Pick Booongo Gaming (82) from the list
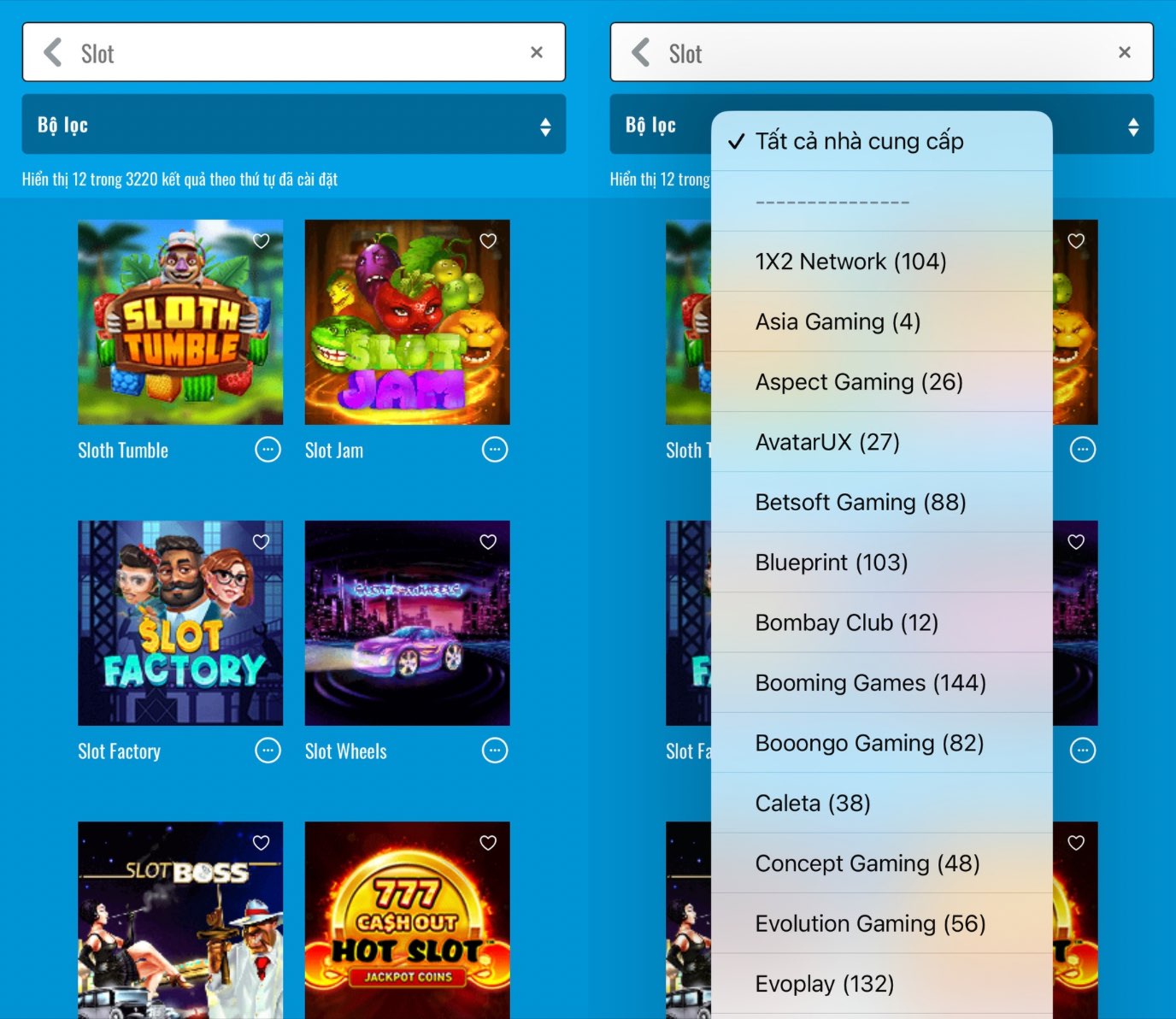Viewport: 1176px width, 1019px height. coord(882,743)
